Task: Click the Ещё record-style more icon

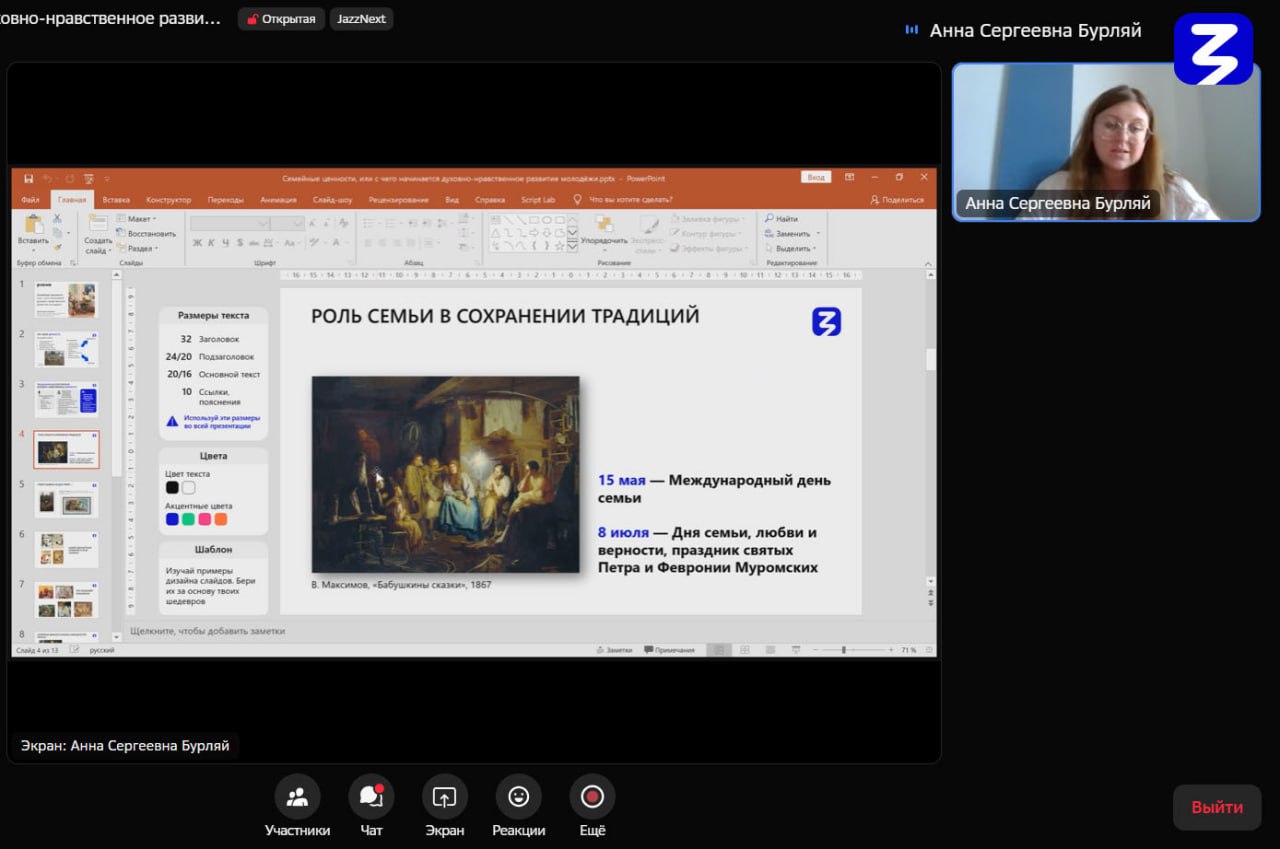Action: tap(592, 797)
